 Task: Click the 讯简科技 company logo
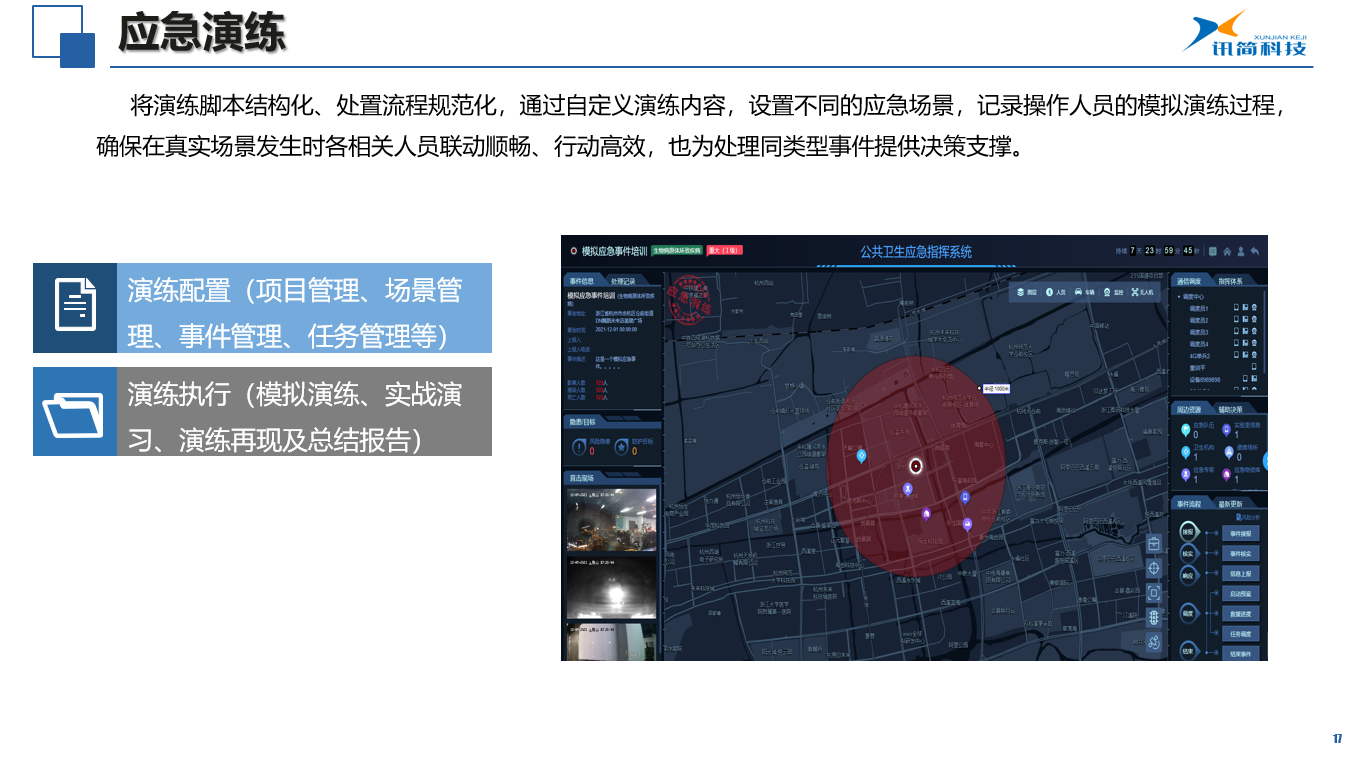1245,34
